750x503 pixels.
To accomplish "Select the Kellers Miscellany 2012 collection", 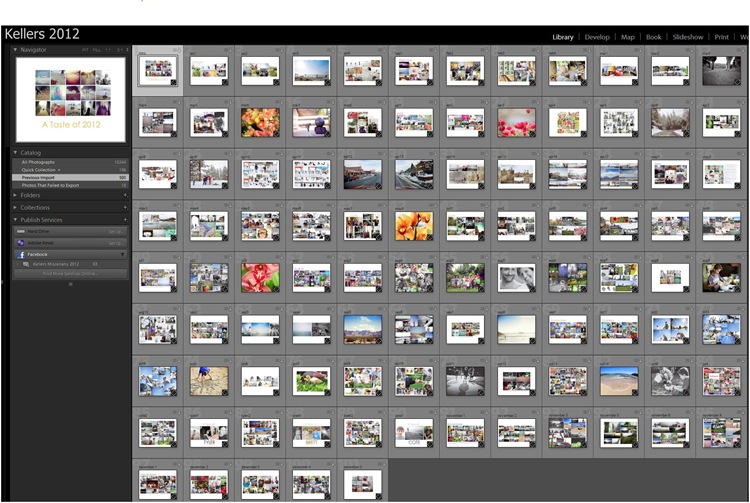I will [x=70, y=264].
